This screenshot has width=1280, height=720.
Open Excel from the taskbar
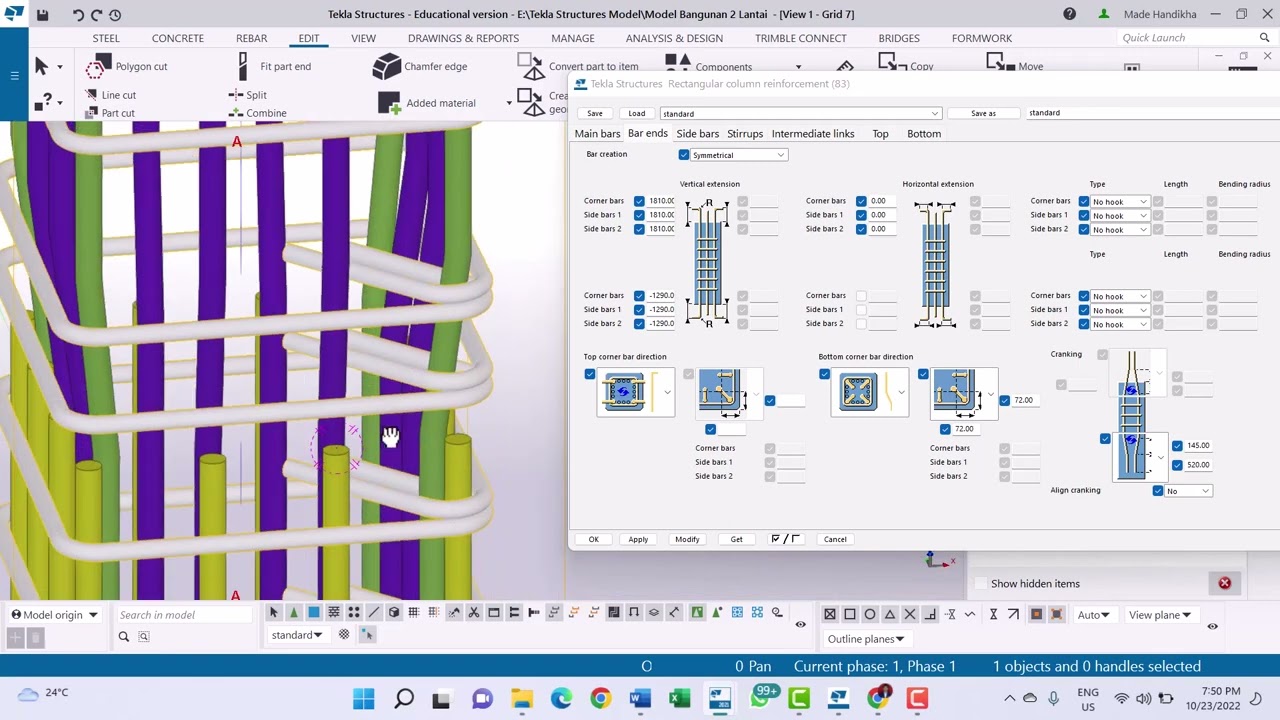[679, 698]
